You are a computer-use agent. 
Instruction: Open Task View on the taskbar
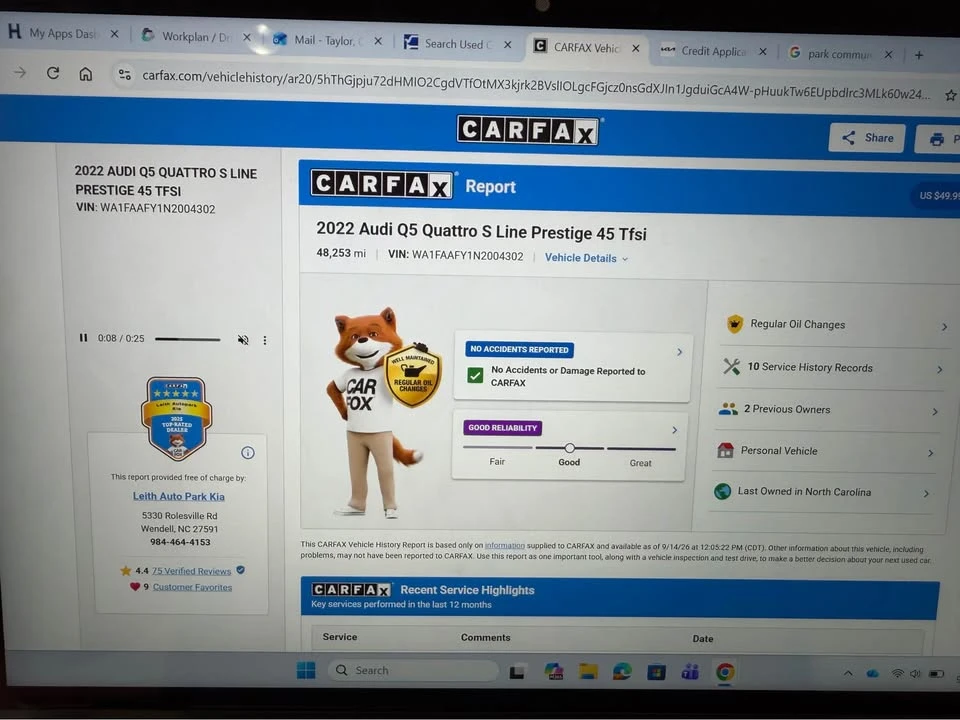(x=517, y=672)
